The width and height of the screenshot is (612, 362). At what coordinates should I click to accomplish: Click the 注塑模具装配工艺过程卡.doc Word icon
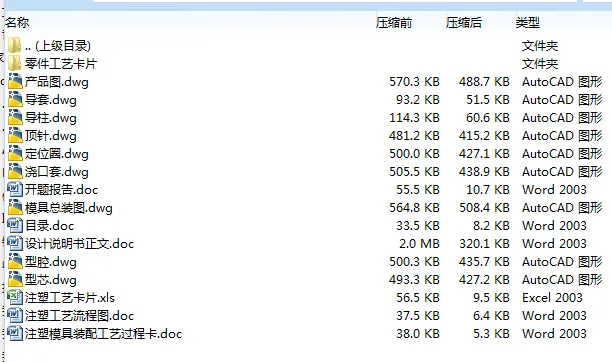15,333
